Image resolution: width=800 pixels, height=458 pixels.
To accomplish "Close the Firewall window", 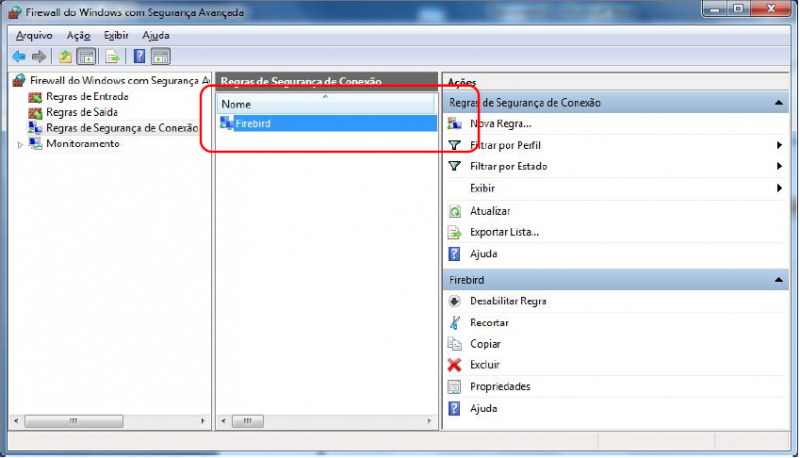I will click(x=771, y=9).
